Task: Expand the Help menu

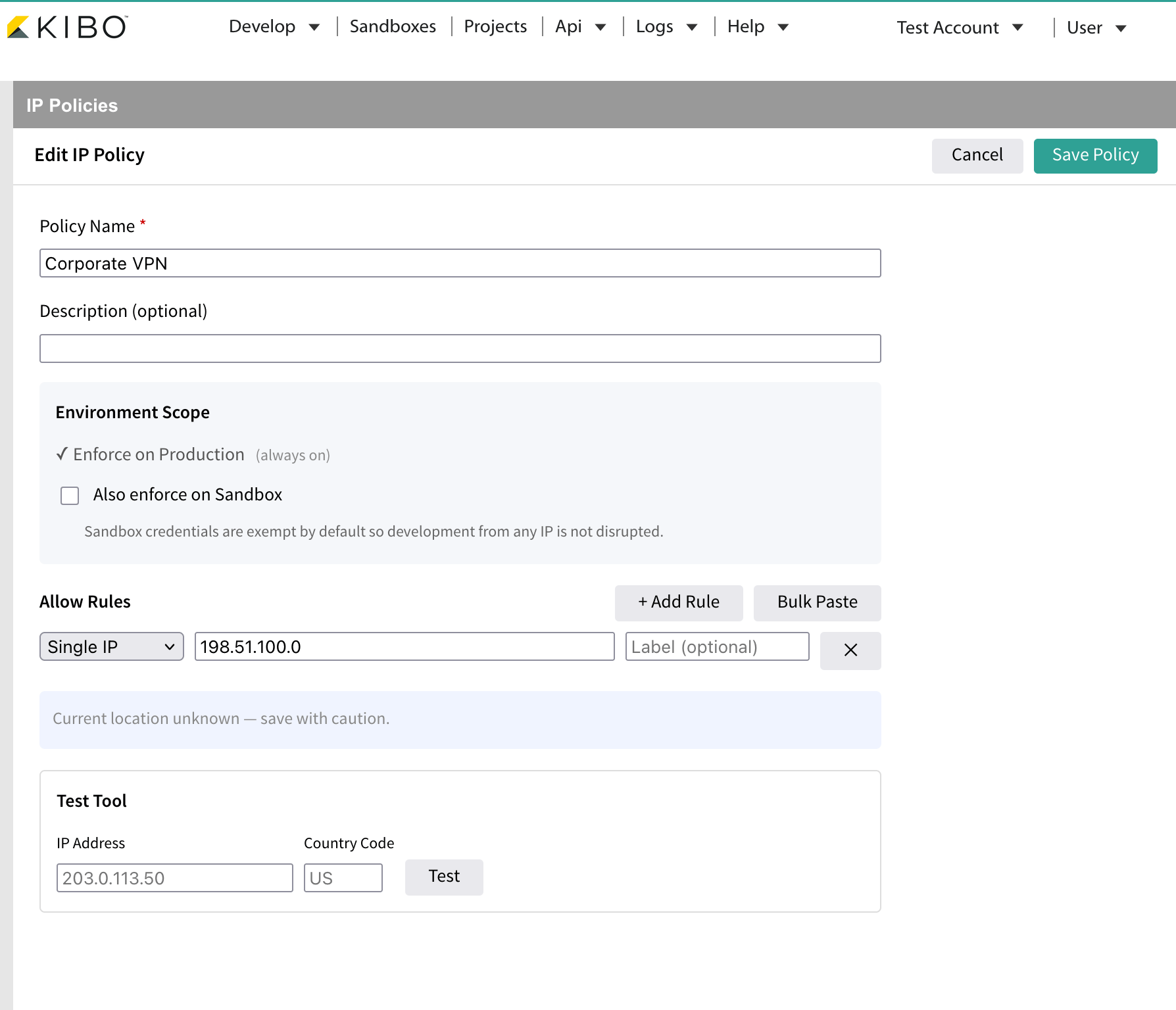Action: (x=758, y=27)
